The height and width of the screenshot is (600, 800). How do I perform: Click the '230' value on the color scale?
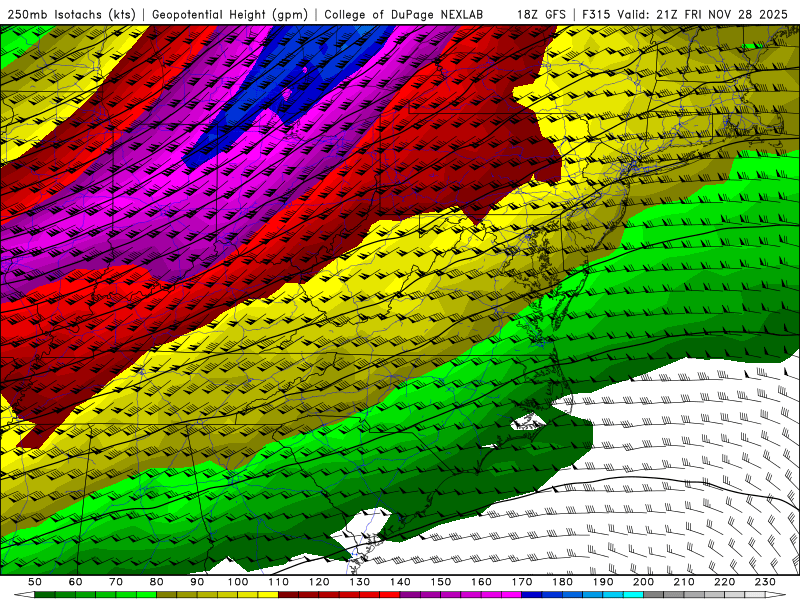pos(765,582)
